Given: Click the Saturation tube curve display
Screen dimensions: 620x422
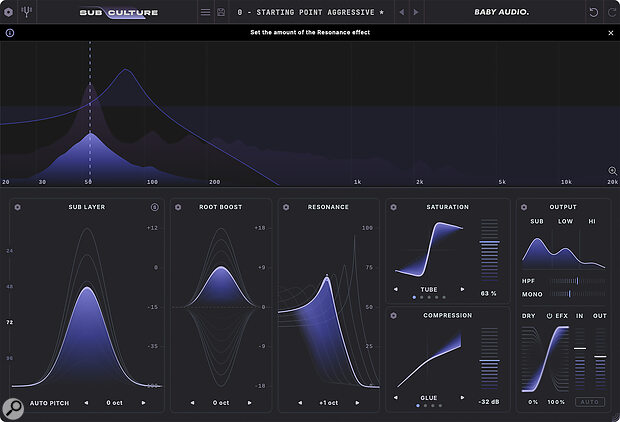Looking at the screenshot, I should pyautogui.click(x=429, y=249).
